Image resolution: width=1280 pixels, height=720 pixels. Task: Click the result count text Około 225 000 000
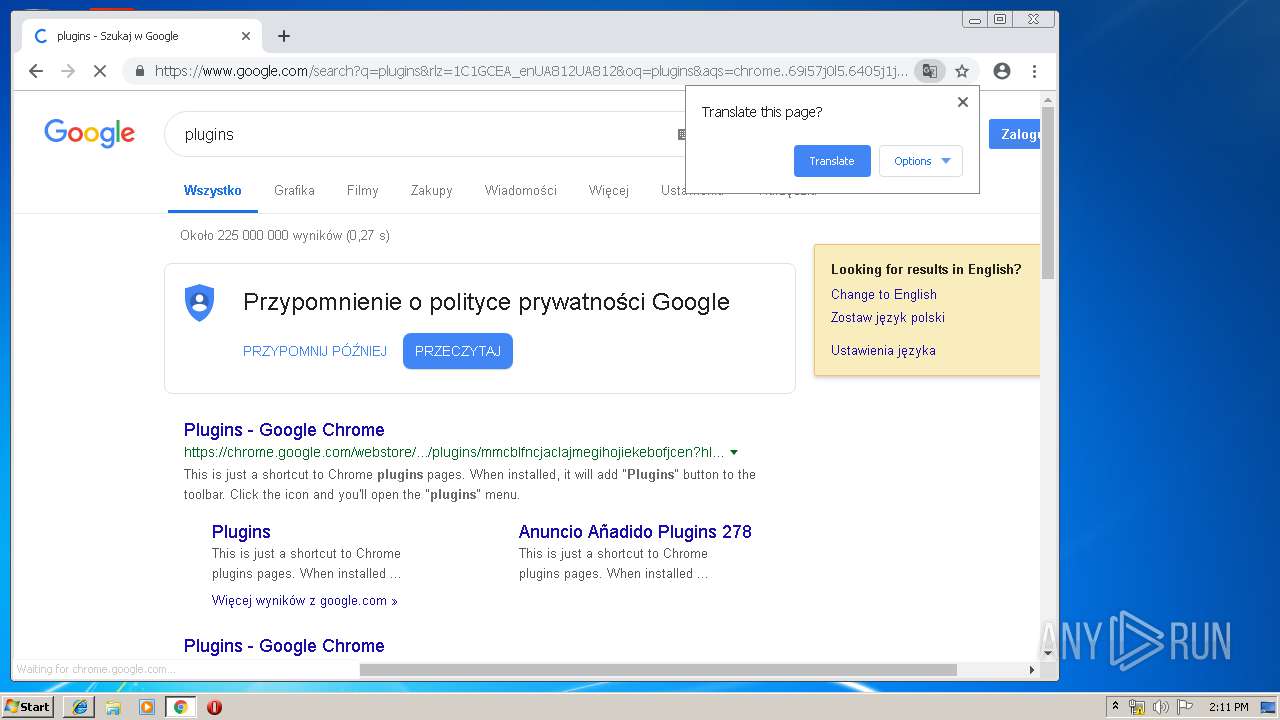click(x=285, y=236)
